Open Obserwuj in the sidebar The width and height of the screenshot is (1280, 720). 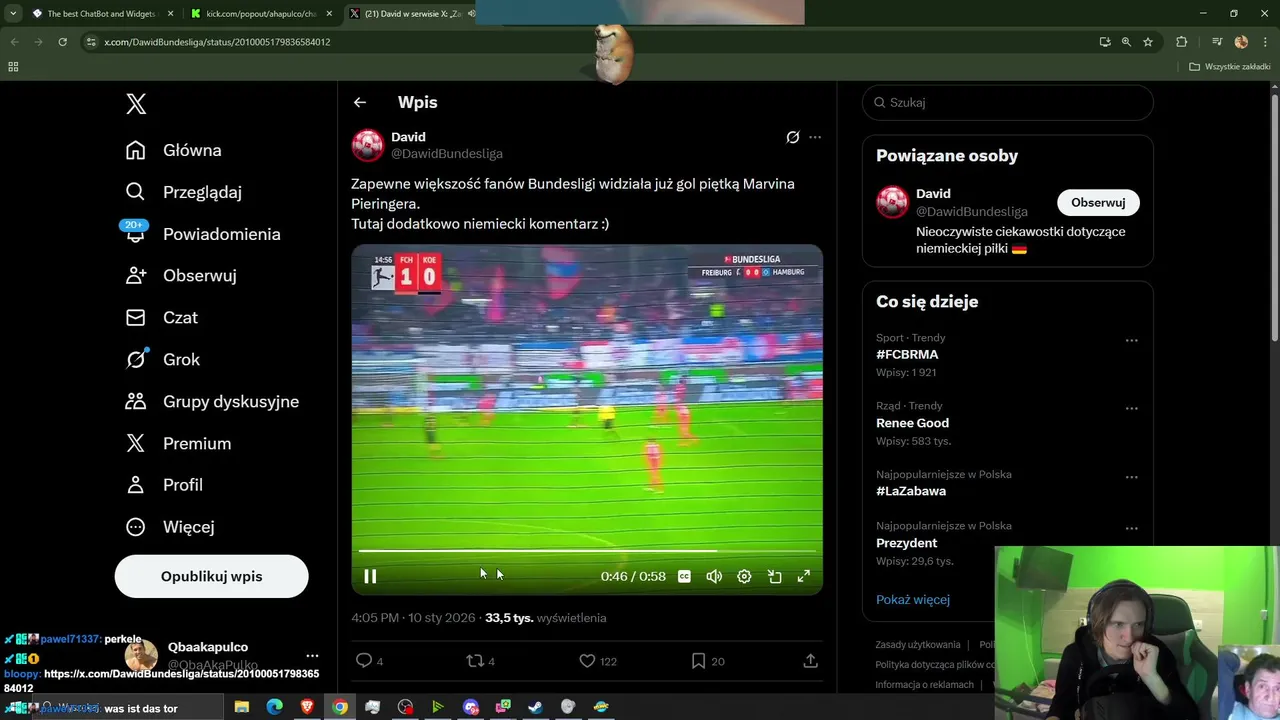(181, 275)
